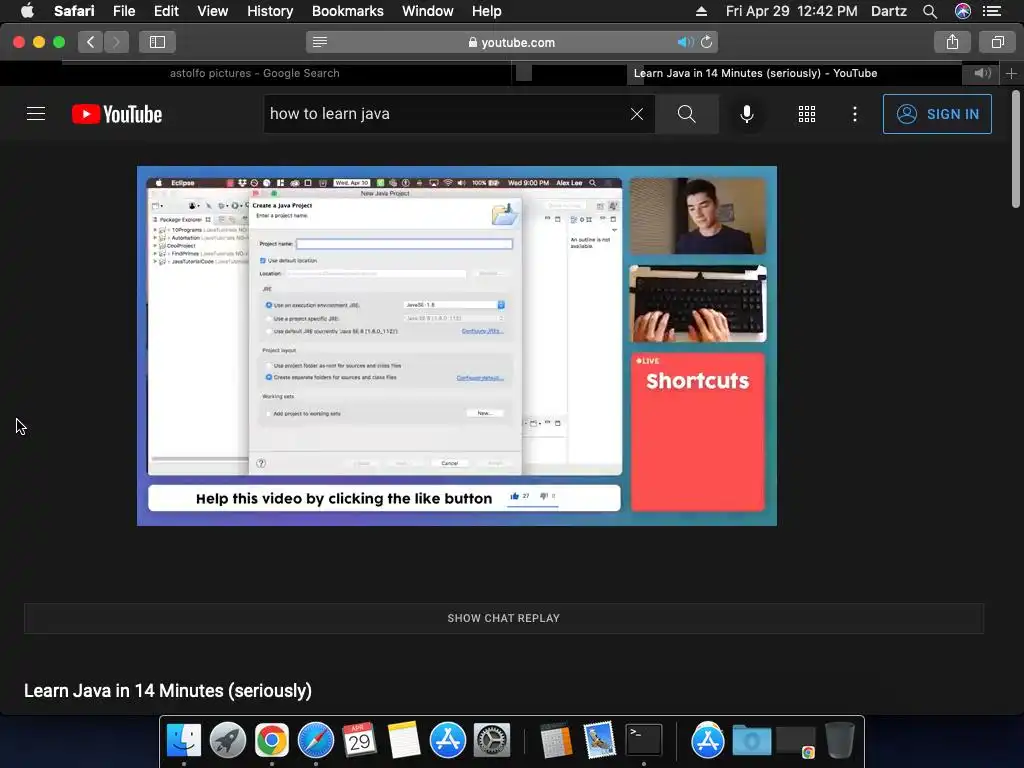Screen dimensions: 1024x768
Task: Open the File menu
Action: pos(124,11)
